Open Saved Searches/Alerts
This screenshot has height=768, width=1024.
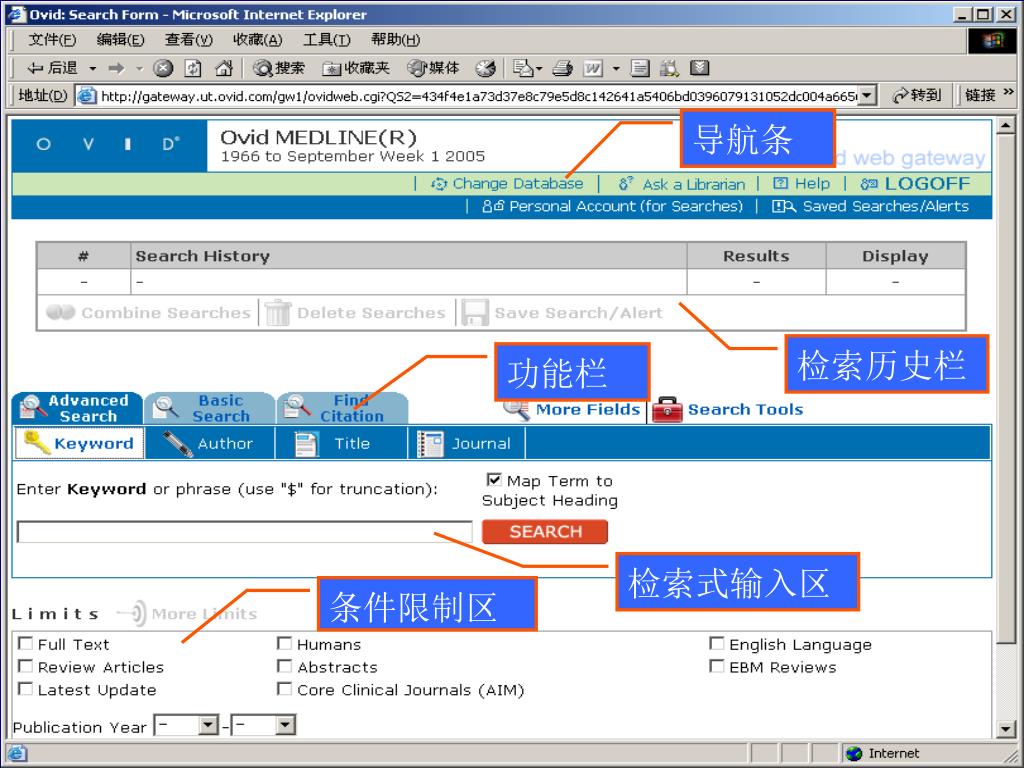pyautogui.click(x=871, y=206)
